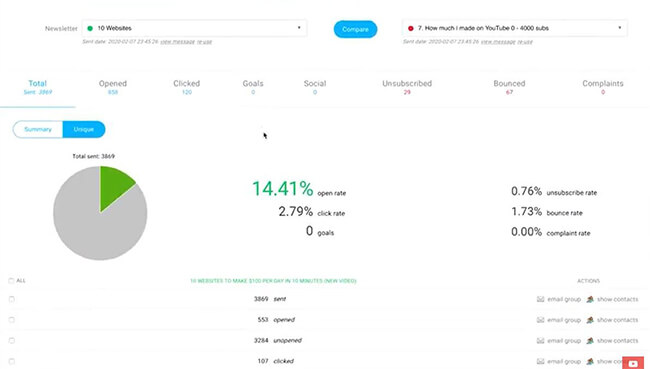The height and width of the screenshot is (369, 650).
Task: Select the Summary view toggle
Action: point(38,129)
